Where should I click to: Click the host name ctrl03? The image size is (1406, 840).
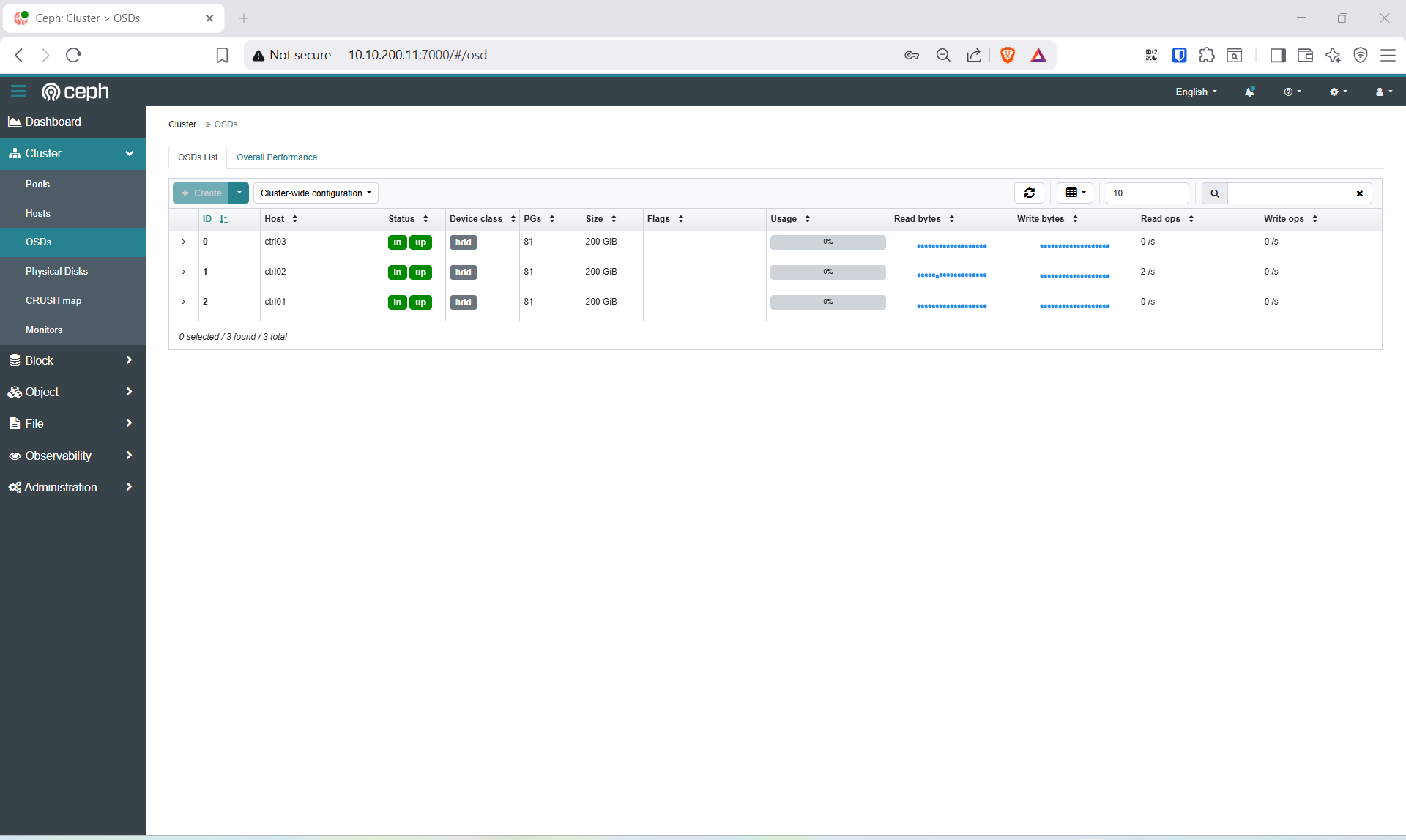pos(275,242)
